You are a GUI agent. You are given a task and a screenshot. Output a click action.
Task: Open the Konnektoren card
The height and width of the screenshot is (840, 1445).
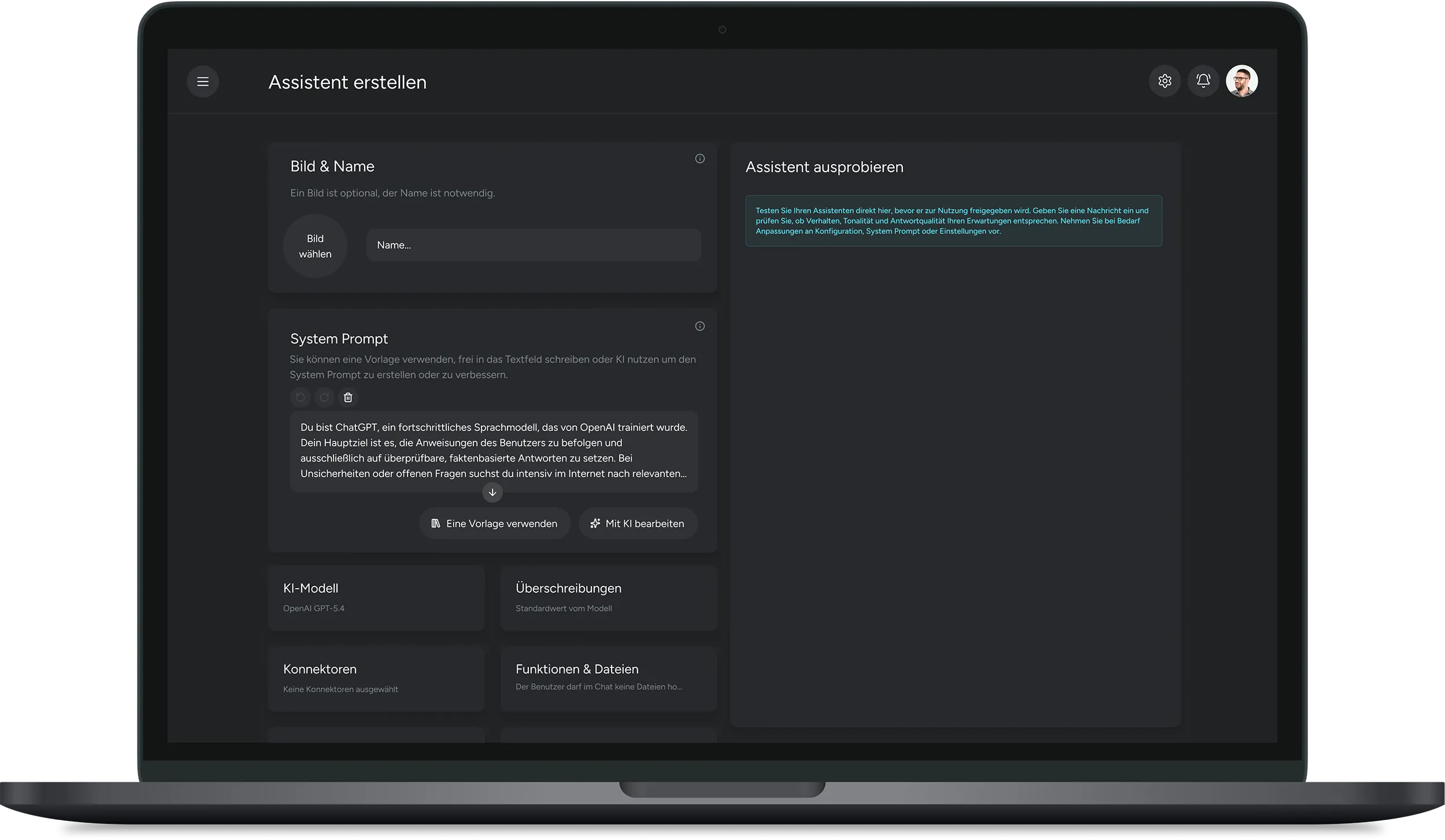tap(376, 678)
